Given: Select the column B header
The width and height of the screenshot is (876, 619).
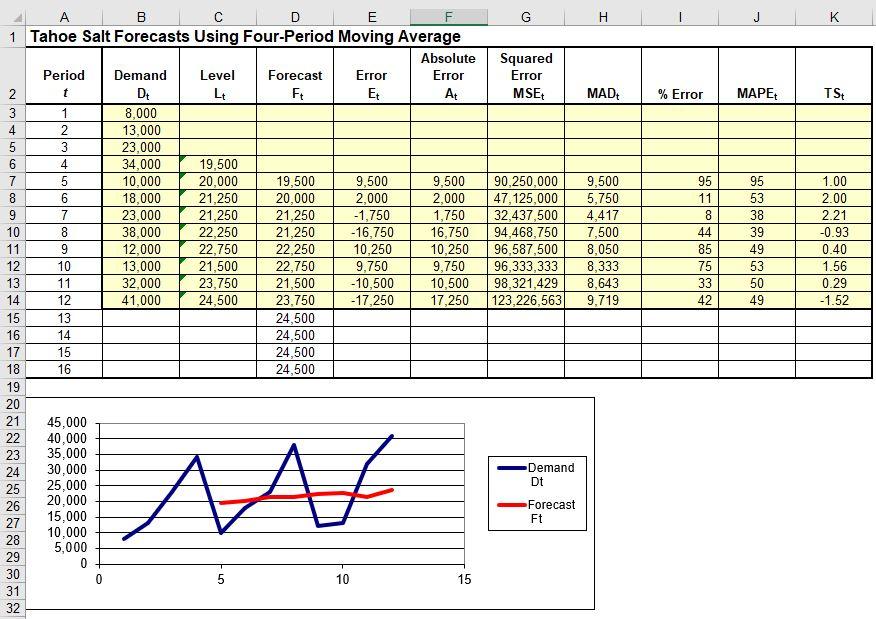Looking at the screenshot, I should 140,17.
